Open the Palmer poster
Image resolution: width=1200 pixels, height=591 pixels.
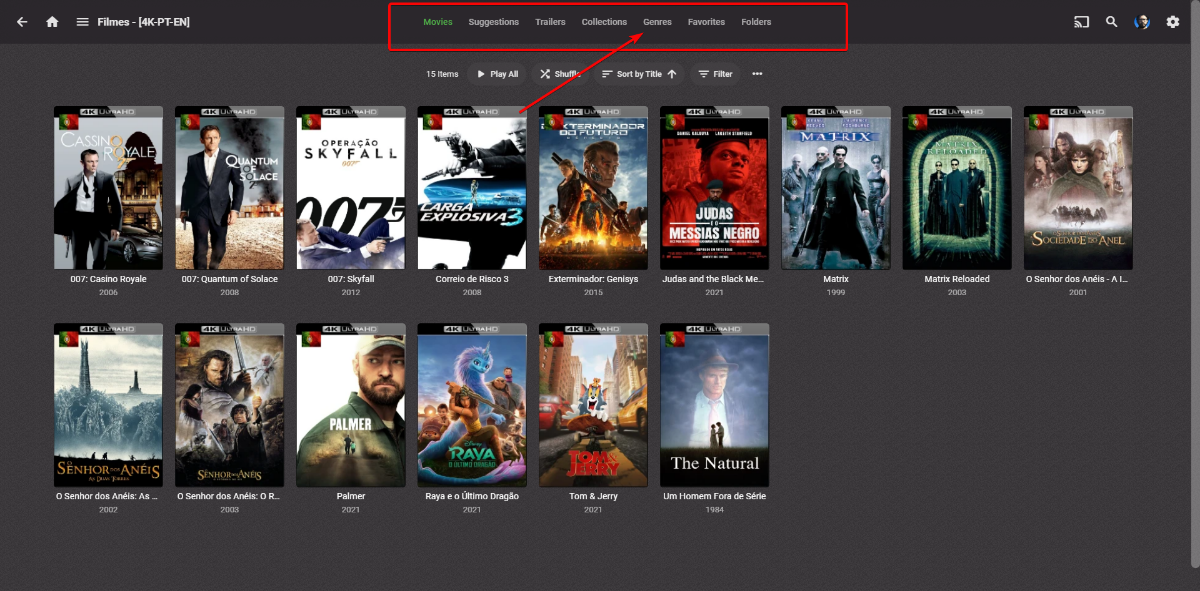(x=351, y=405)
